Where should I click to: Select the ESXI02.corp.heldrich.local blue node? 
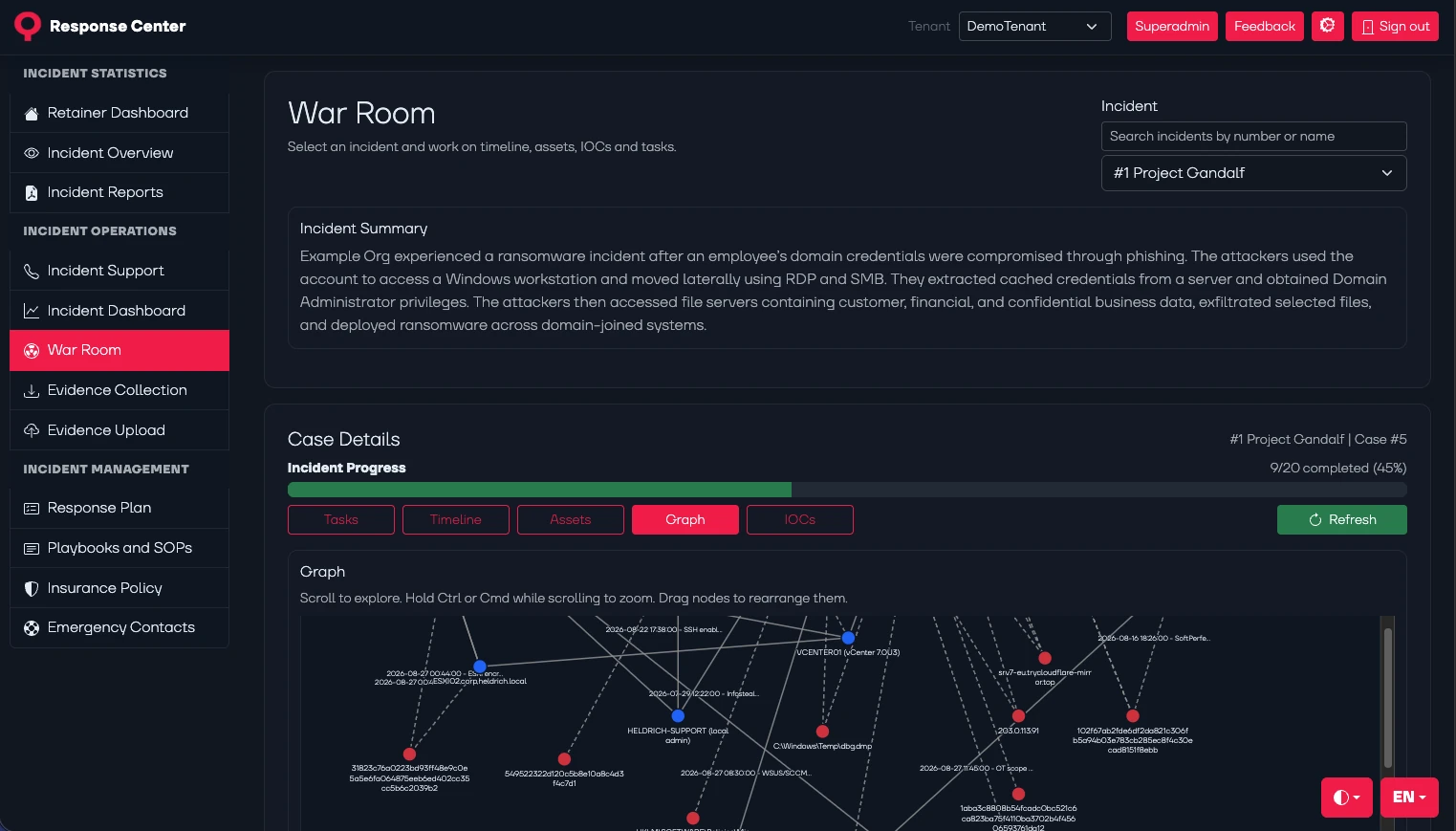480,666
